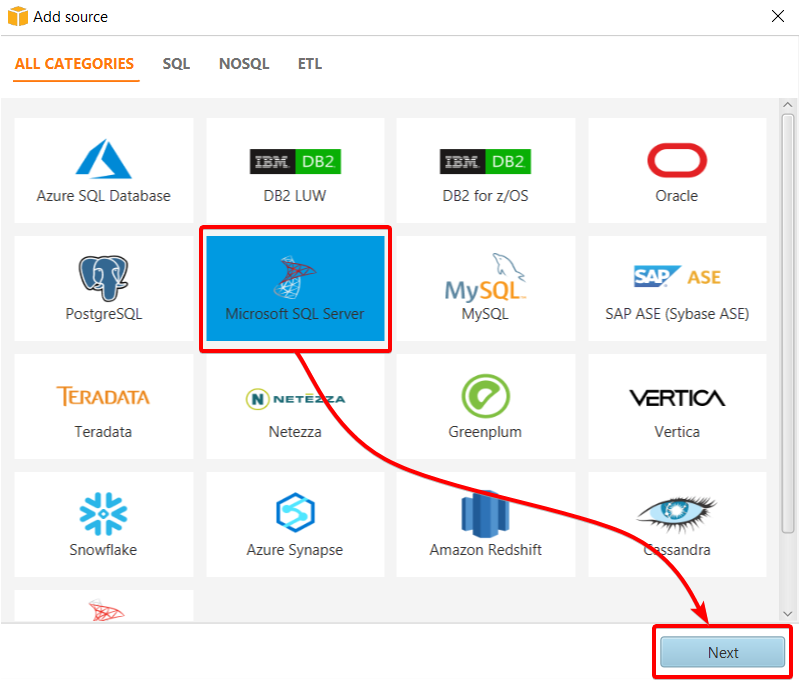Select the Netezza source tile
Viewport: 799px width, 680px height.
click(295, 406)
